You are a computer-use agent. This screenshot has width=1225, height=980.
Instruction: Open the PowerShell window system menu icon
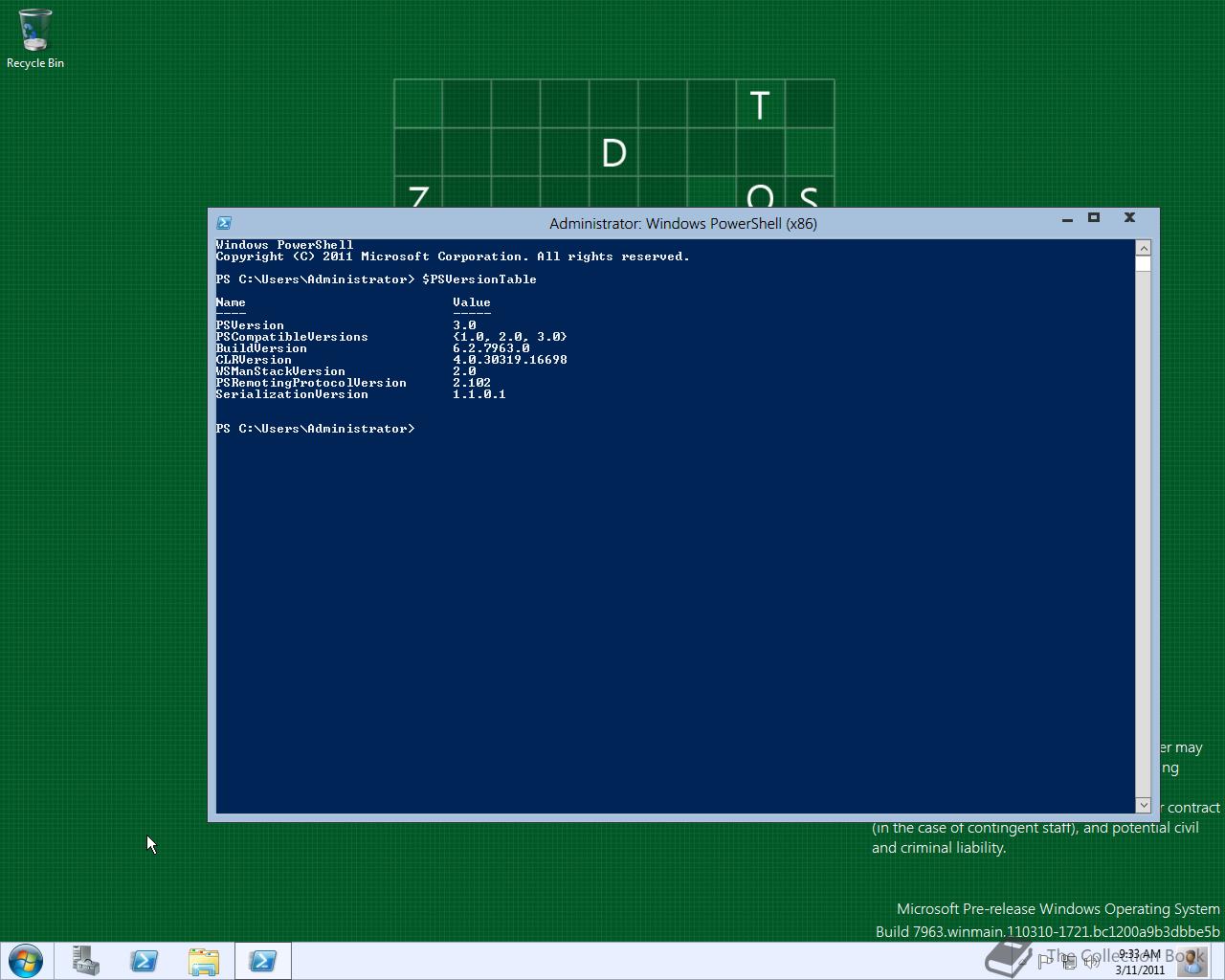click(x=224, y=223)
